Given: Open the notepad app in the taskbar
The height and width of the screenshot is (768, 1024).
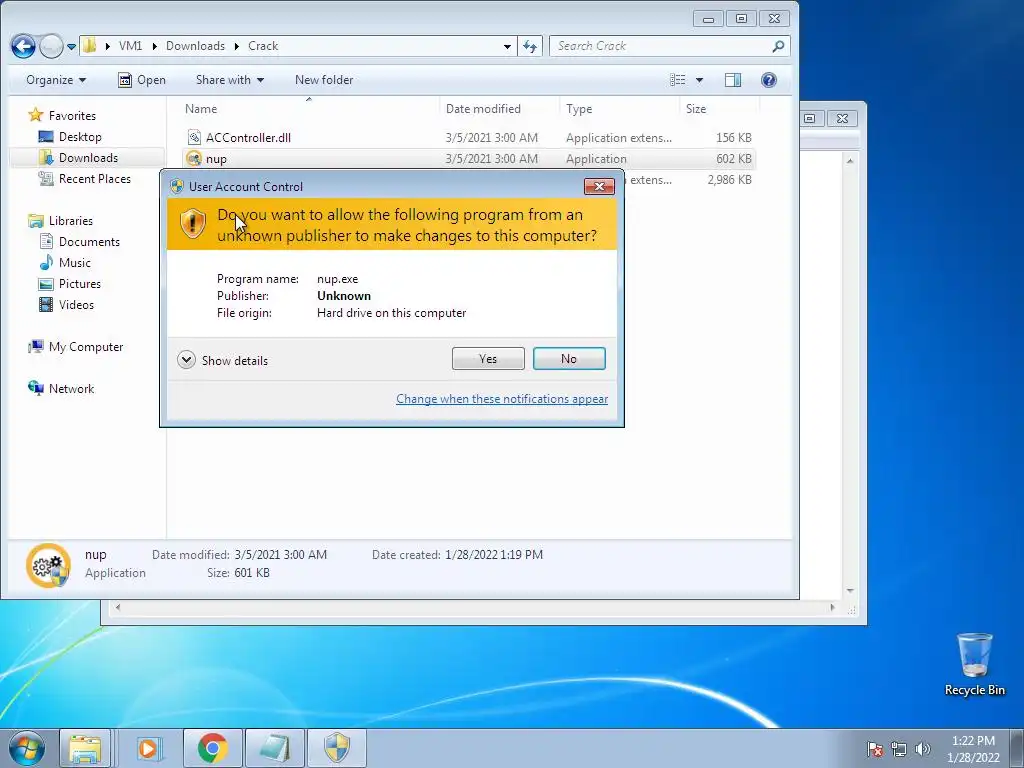Looking at the screenshot, I should 274,748.
